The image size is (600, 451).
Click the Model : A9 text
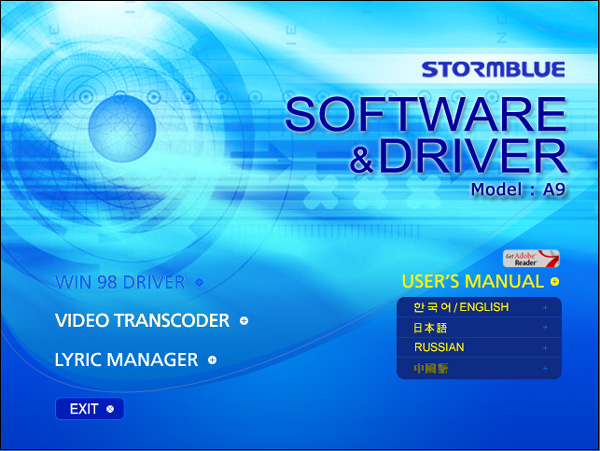click(518, 189)
